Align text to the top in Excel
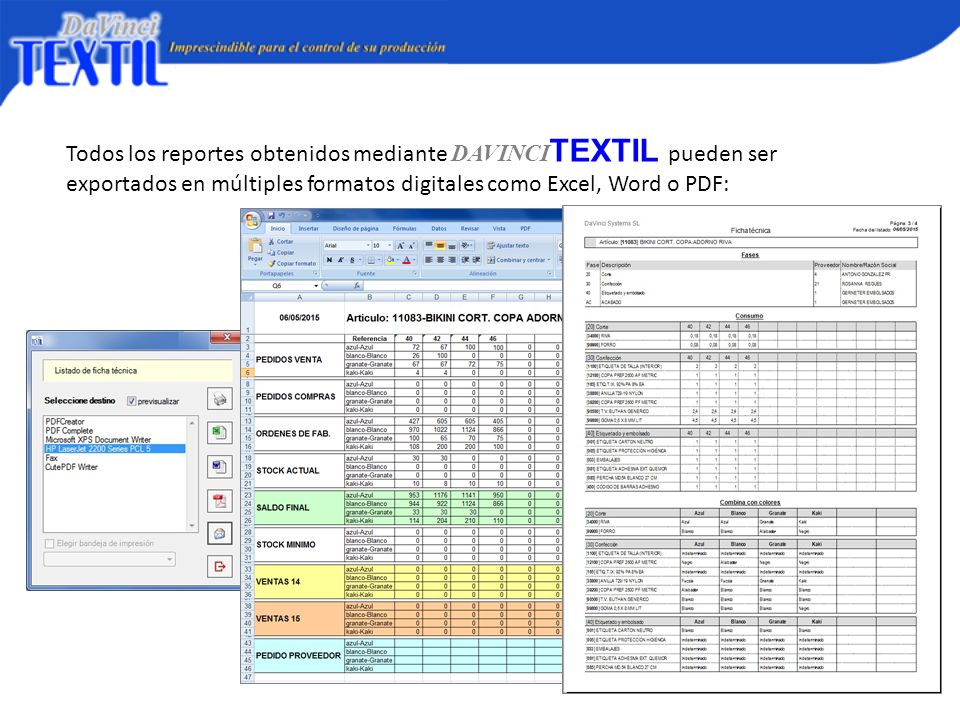The image size is (960, 720). pos(429,246)
